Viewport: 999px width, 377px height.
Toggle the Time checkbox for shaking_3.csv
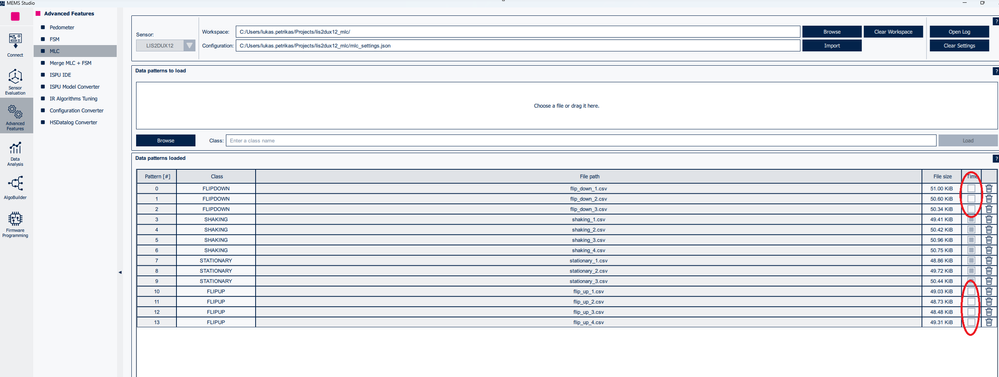[x=971, y=240]
